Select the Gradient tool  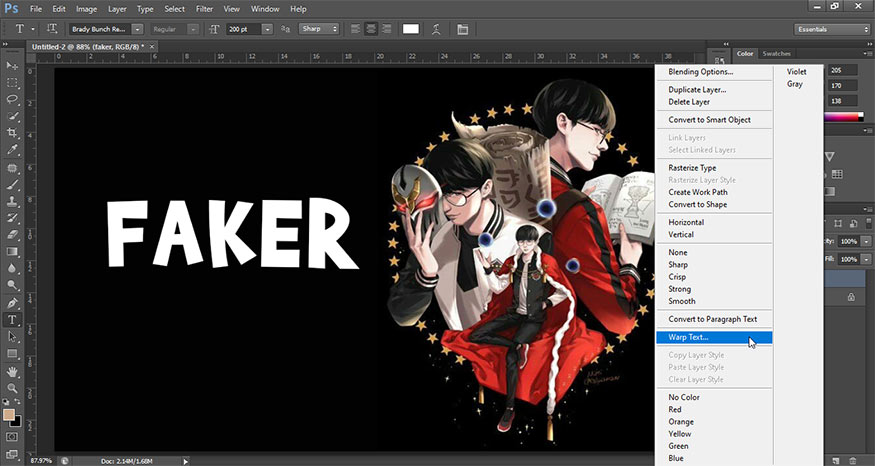(x=12, y=252)
